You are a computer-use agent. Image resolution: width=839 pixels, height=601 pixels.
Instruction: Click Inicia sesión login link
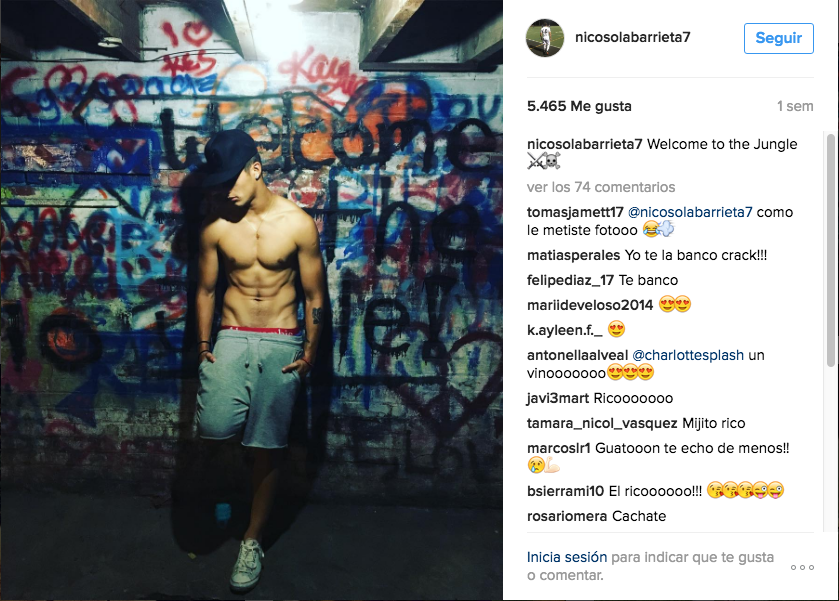[x=567, y=557]
